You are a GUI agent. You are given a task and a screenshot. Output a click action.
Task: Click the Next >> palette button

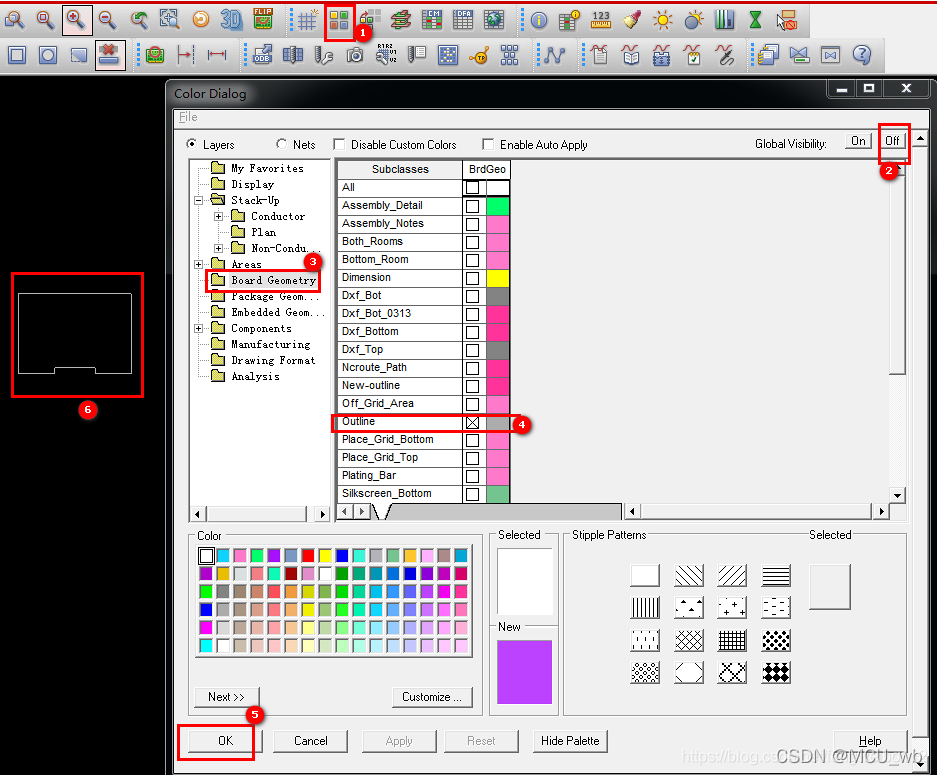pyautogui.click(x=226, y=697)
